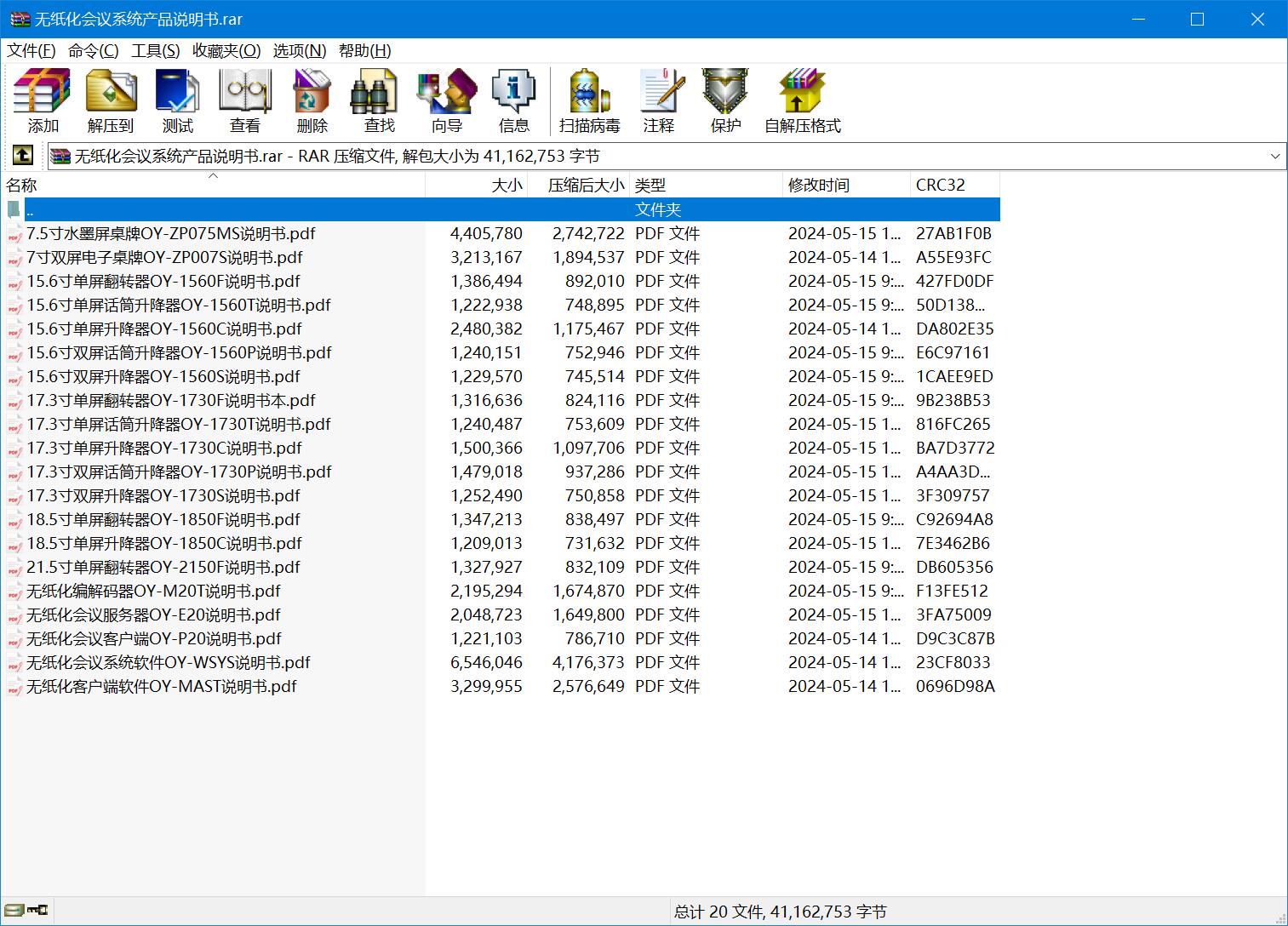Image resolution: width=1288 pixels, height=926 pixels.
Task: Select 无纸化会议客户端OY-P20说明书.pdf
Action: tap(501, 638)
